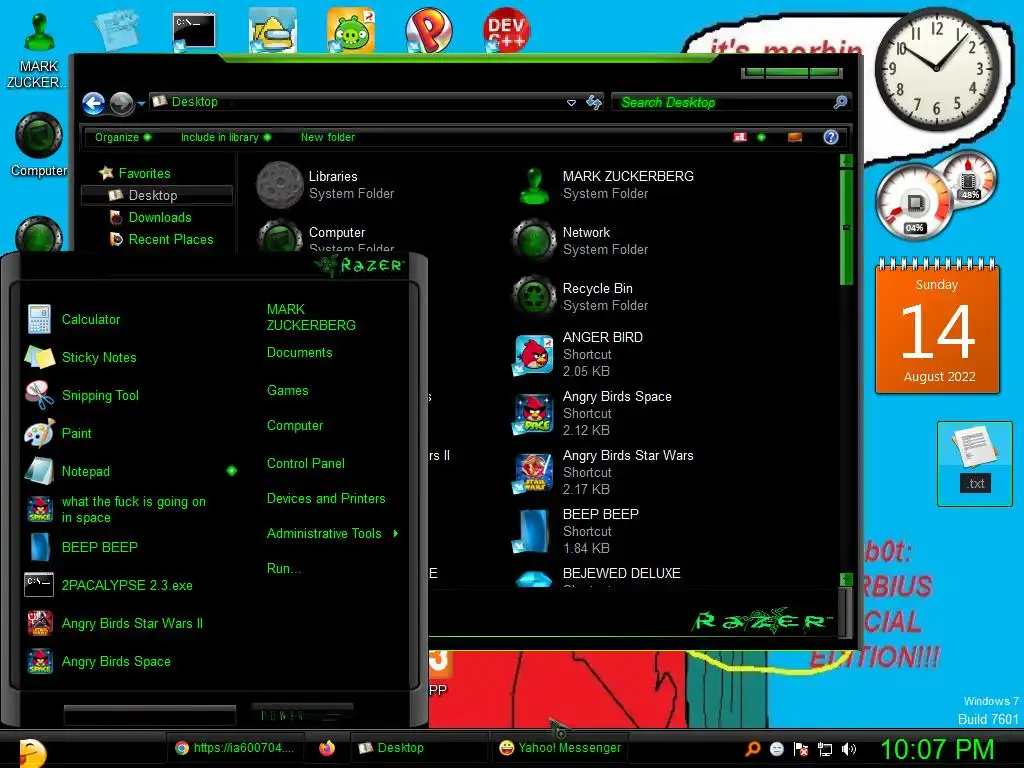The height and width of the screenshot is (768, 1024).
Task: Open Games from start menu
Action: (x=287, y=391)
